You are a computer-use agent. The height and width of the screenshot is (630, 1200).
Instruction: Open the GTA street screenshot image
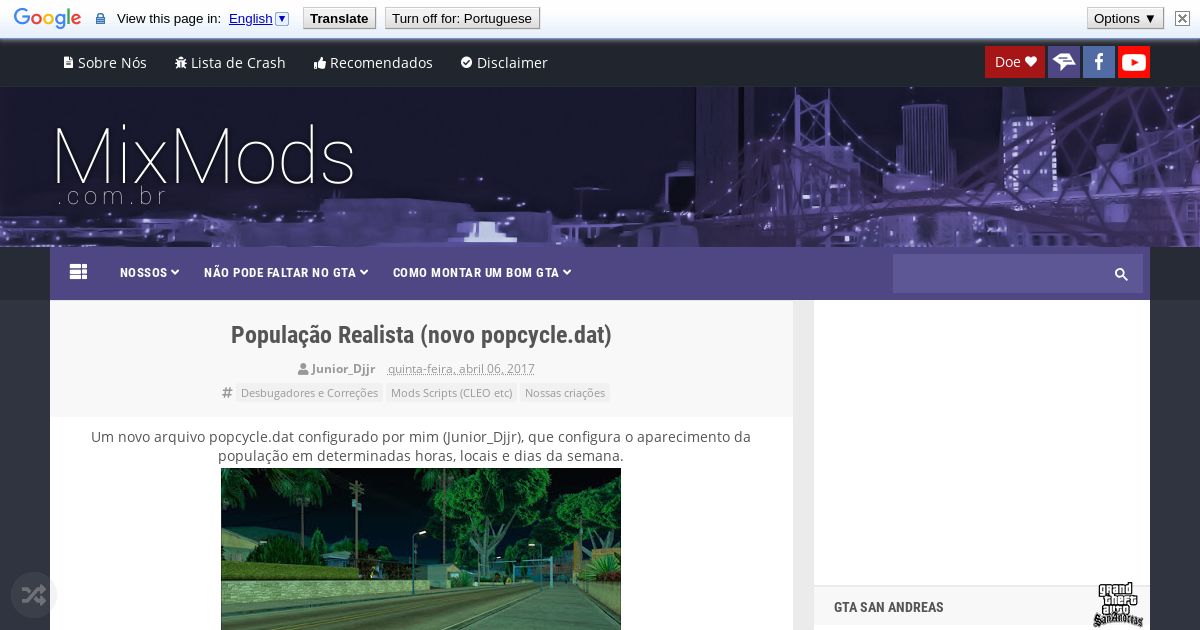click(421, 549)
